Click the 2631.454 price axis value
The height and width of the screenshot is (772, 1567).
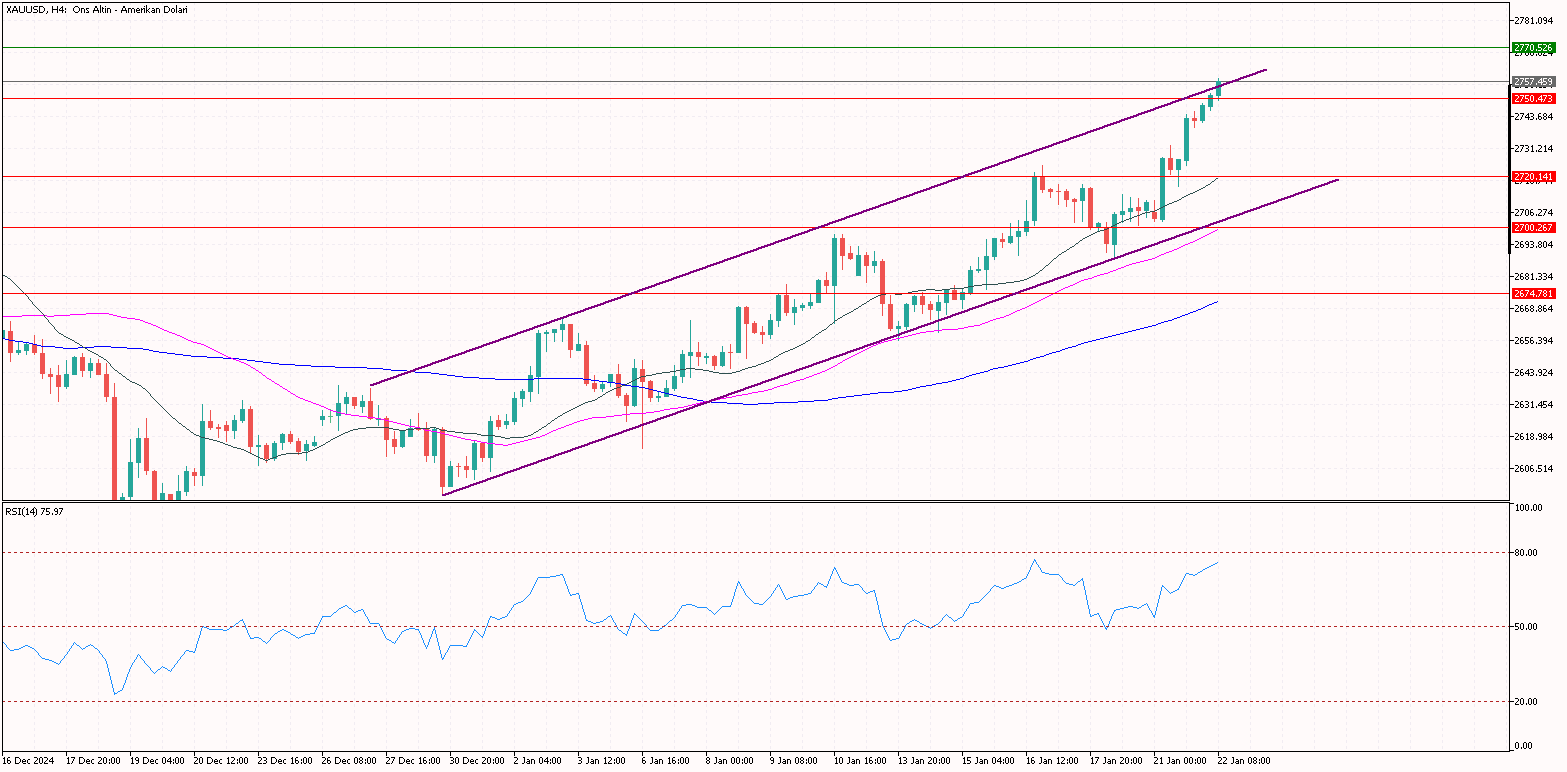[x=1533, y=404]
